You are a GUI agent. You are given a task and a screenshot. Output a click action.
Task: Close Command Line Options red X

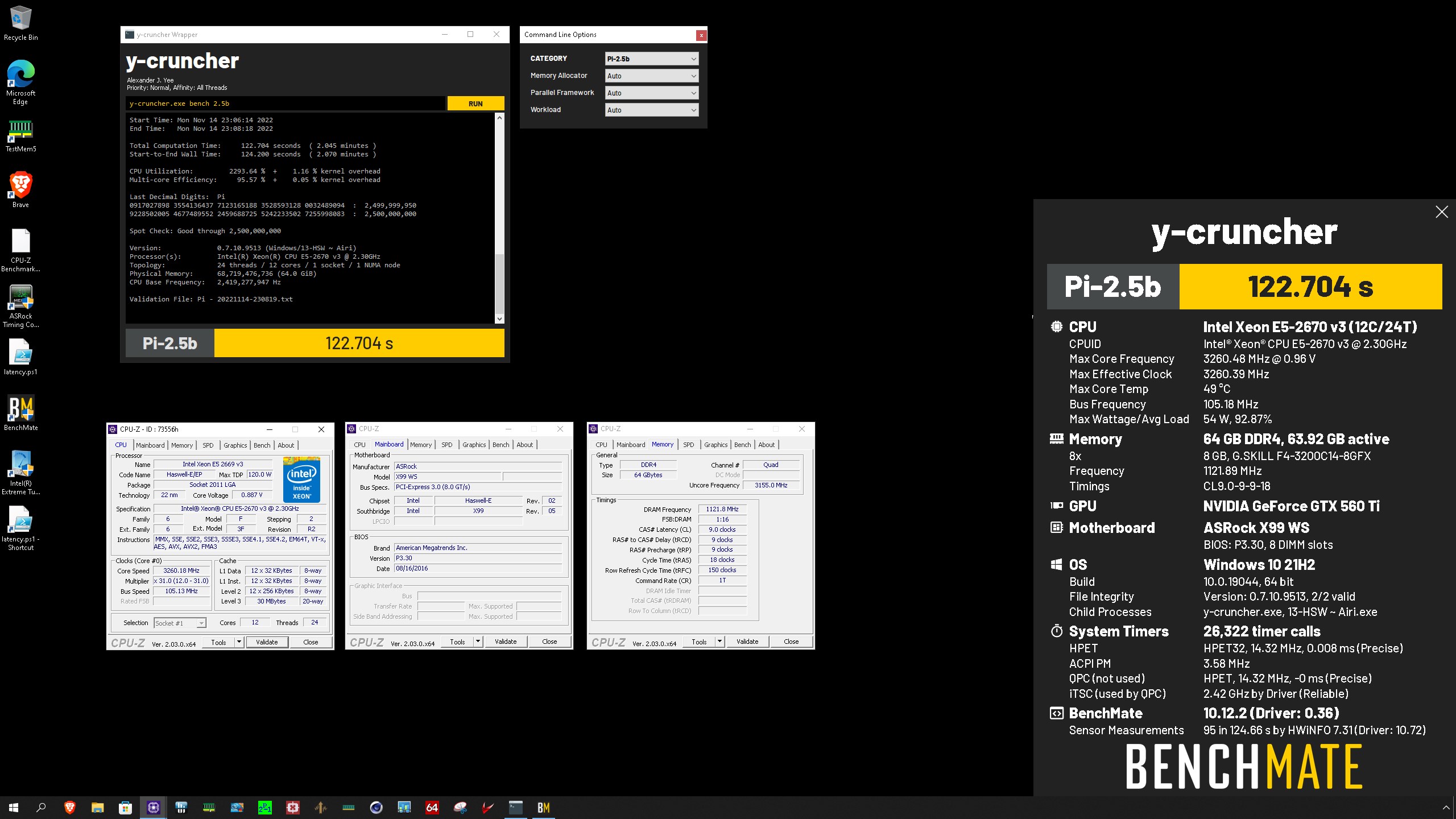coord(701,35)
